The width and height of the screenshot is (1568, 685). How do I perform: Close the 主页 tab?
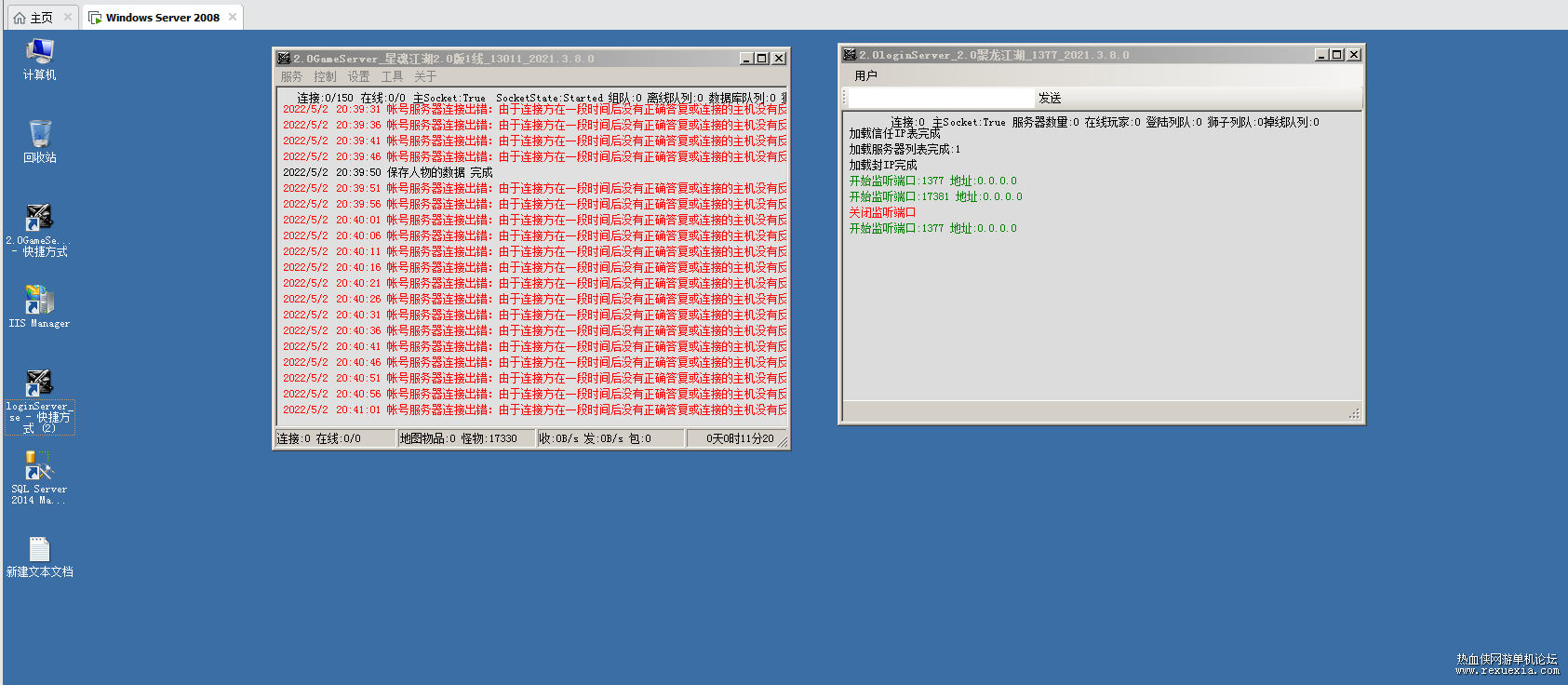tap(68, 17)
